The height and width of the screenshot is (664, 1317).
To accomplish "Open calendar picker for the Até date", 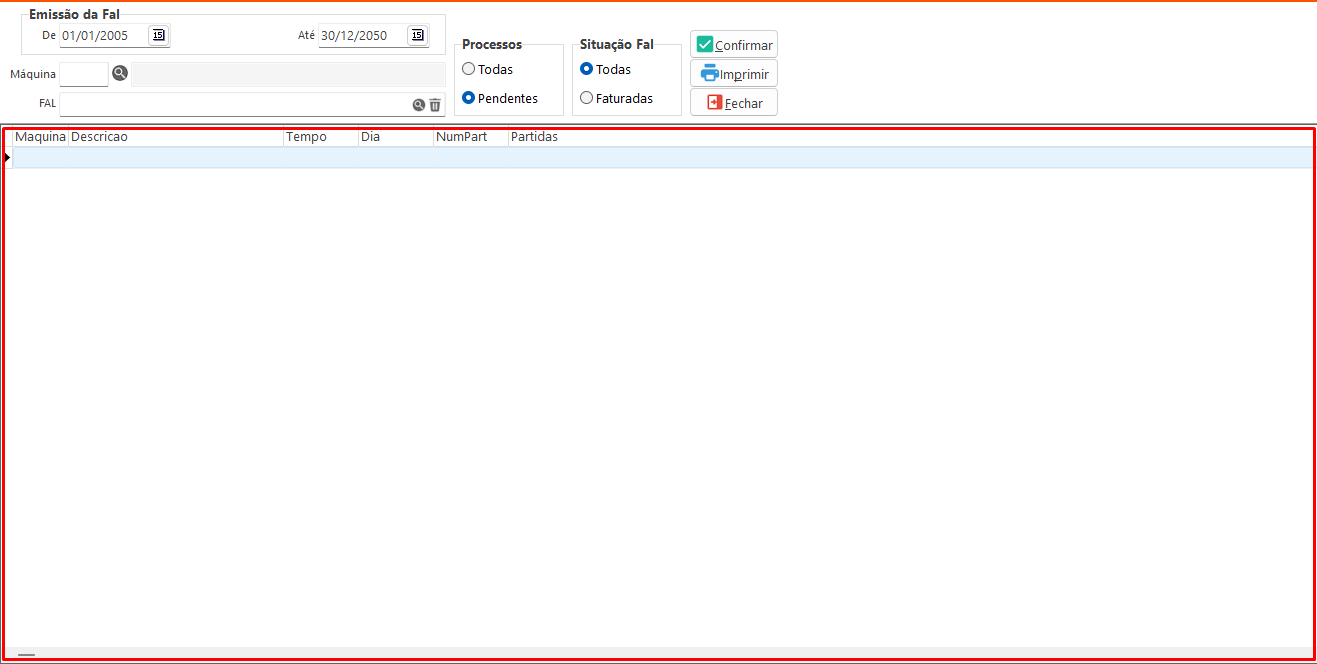I will [x=417, y=35].
